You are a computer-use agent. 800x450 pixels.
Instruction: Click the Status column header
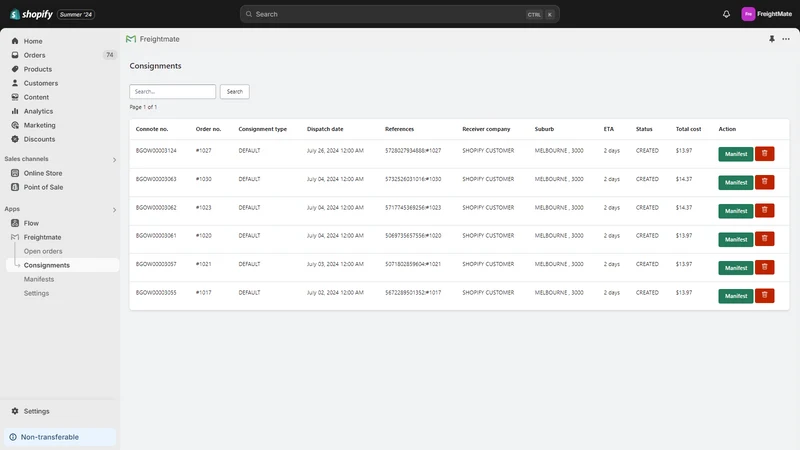644,129
